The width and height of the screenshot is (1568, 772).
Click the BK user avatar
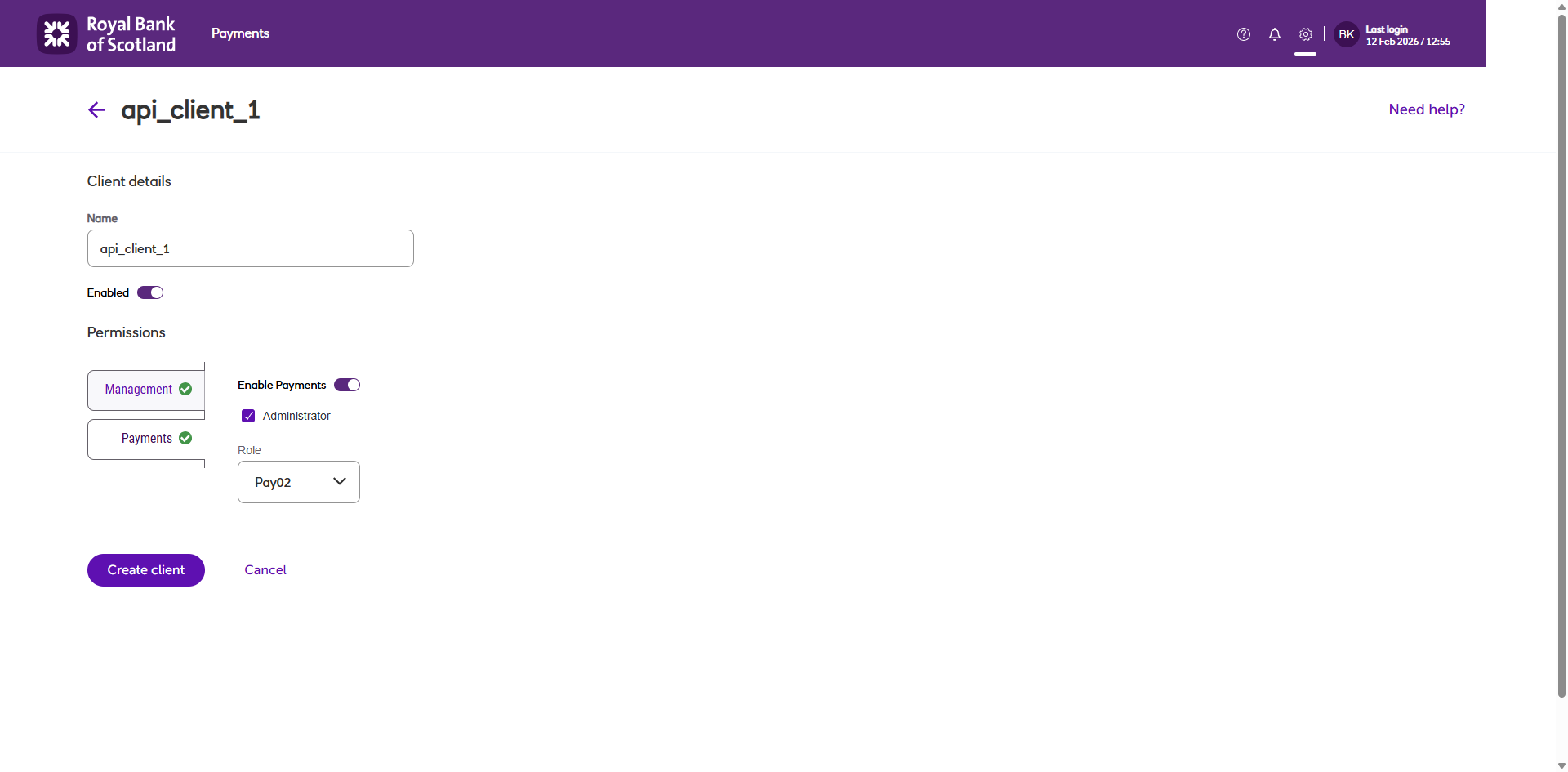click(x=1347, y=34)
